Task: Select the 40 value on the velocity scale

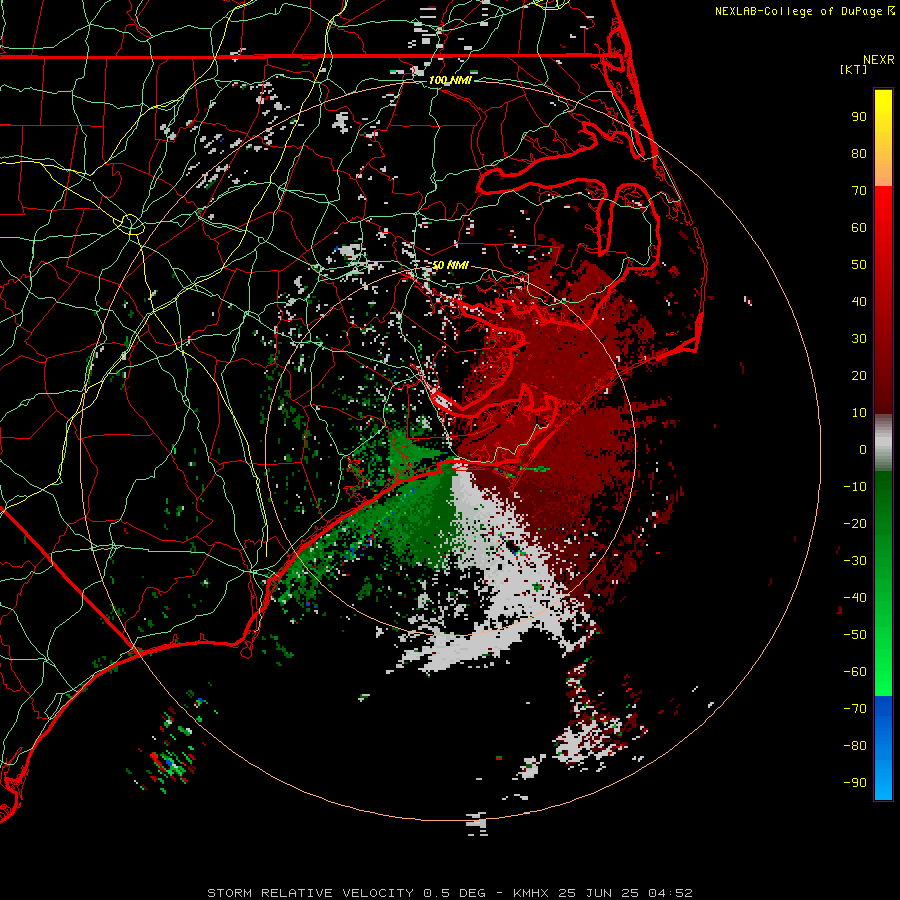Action: click(859, 301)
